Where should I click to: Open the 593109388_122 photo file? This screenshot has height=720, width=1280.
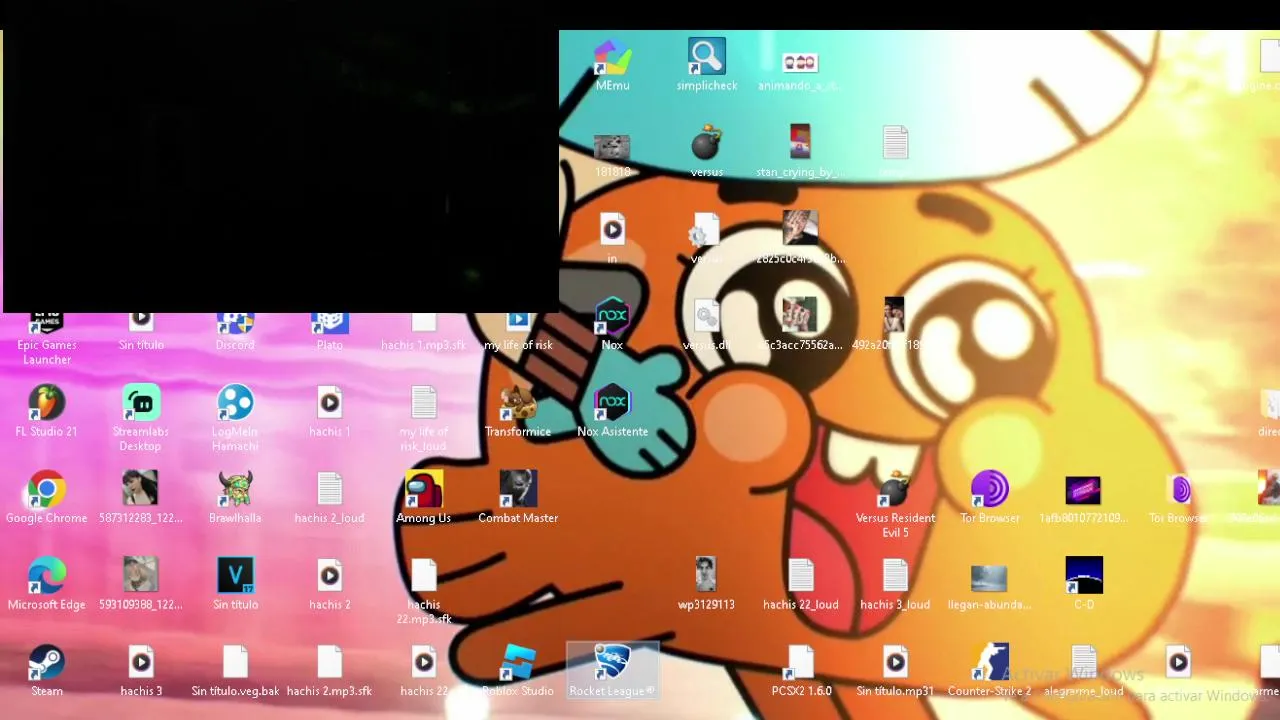click(140, 583)
